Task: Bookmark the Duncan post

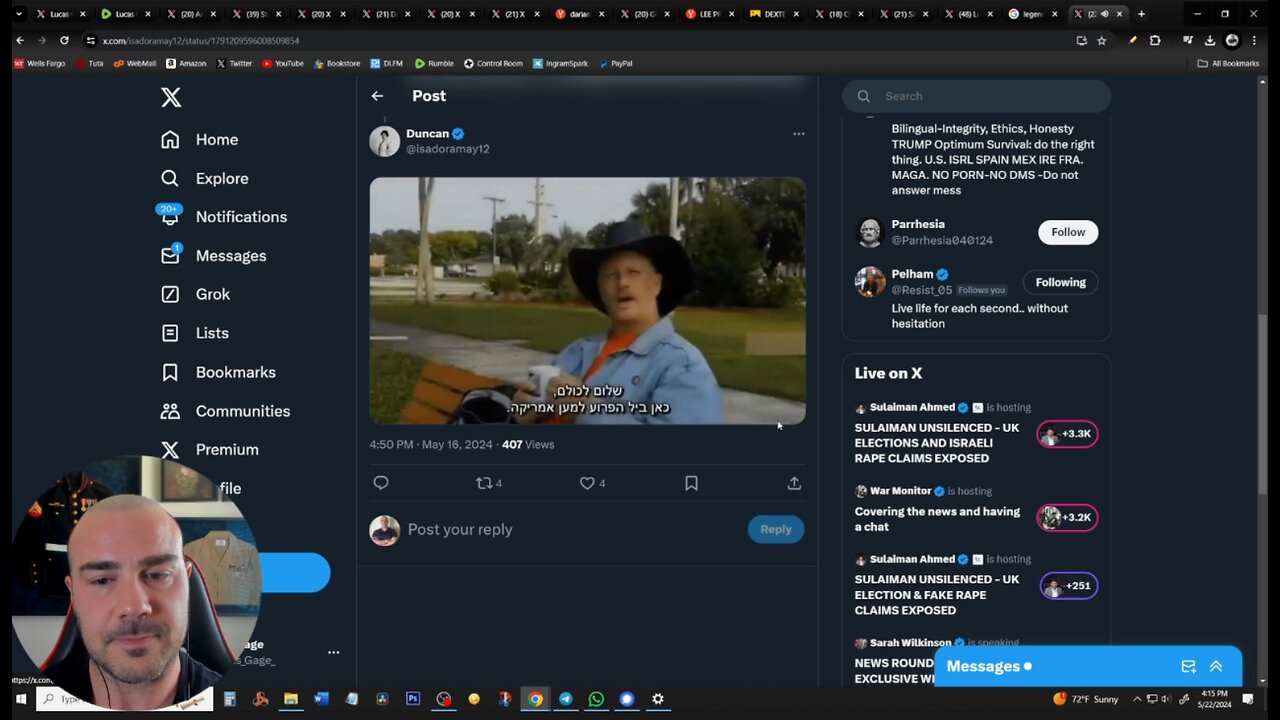Action: [691, 483]
